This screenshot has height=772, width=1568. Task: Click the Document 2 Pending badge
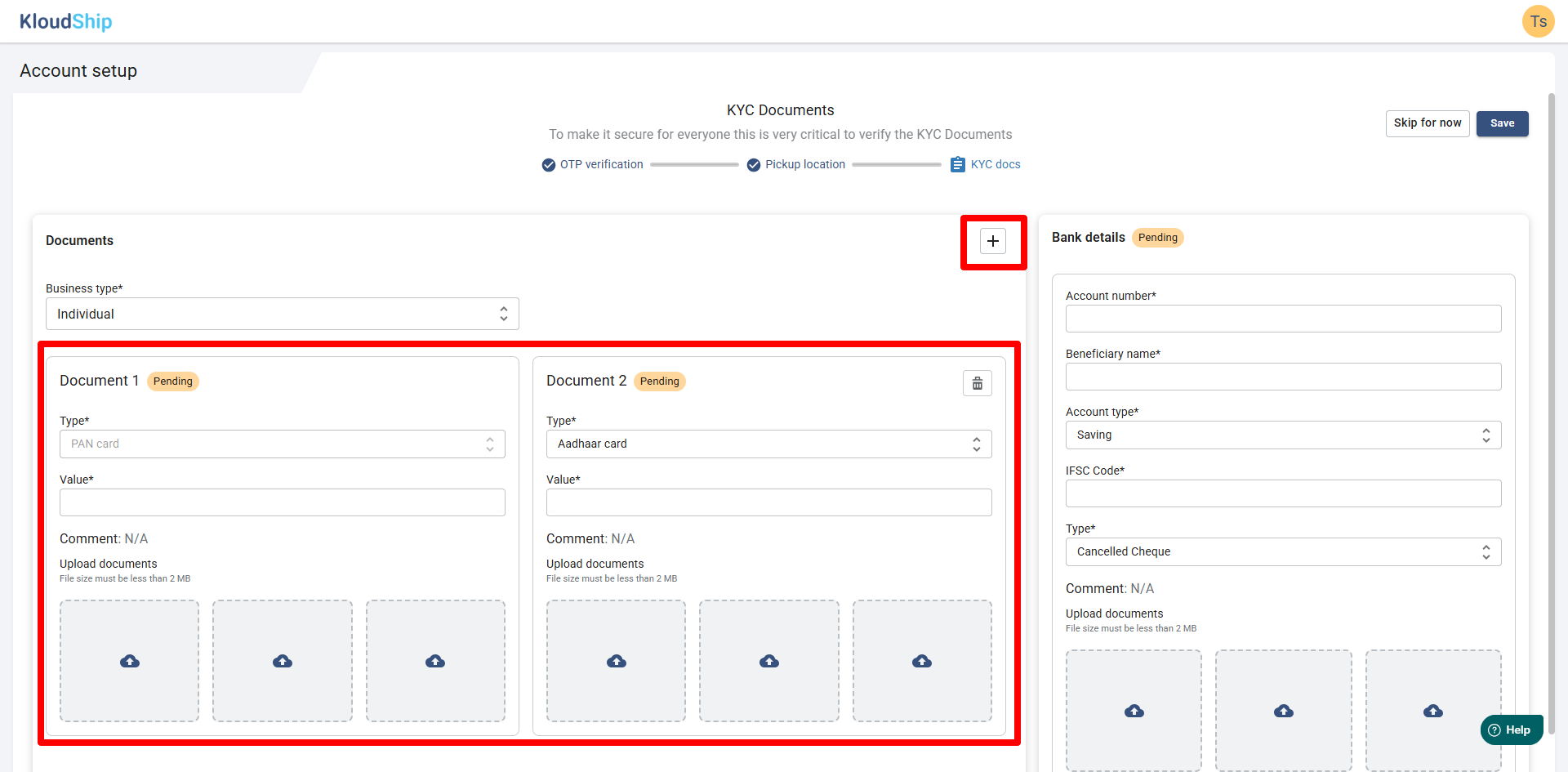tap(660, 382)
